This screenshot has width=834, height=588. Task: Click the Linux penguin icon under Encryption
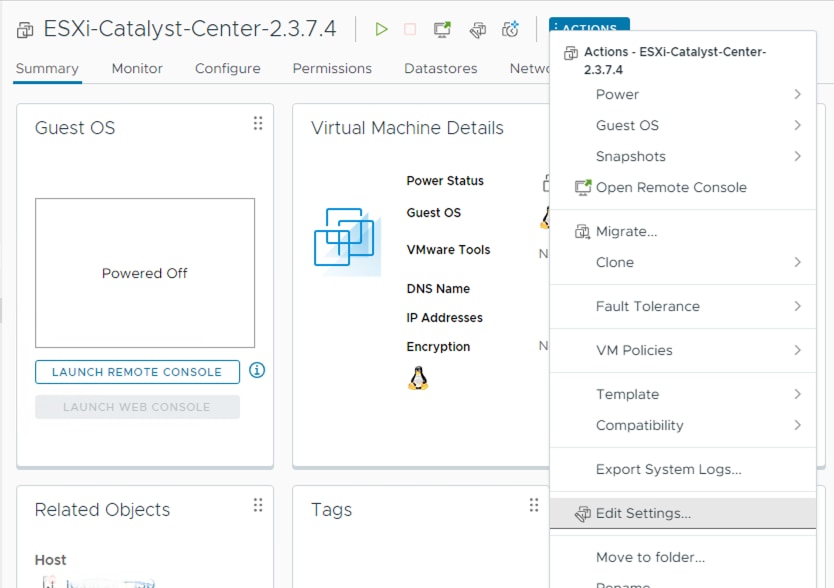tap(418, 378)
